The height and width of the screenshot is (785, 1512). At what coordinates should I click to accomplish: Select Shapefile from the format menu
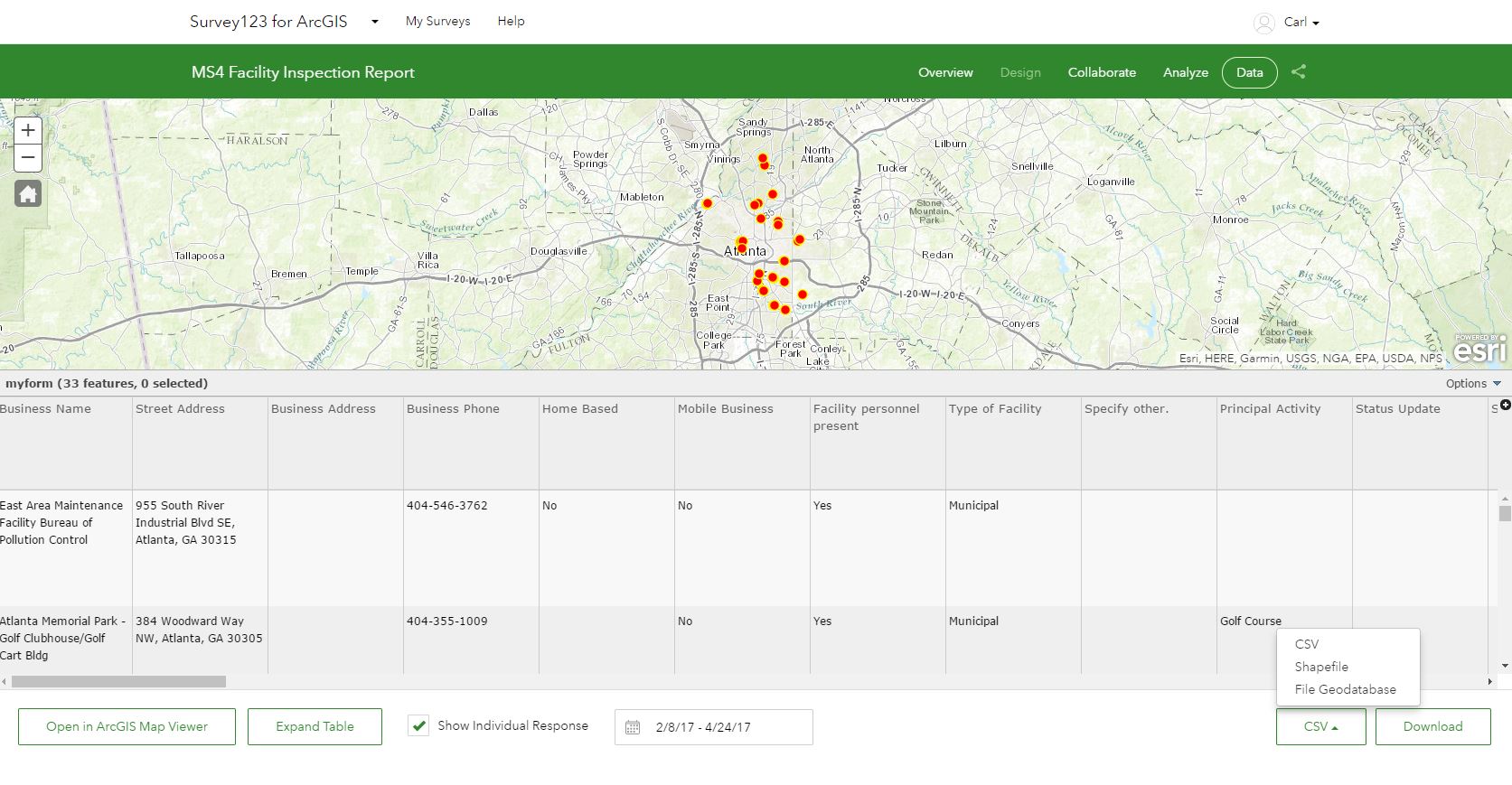[1320, 667]
